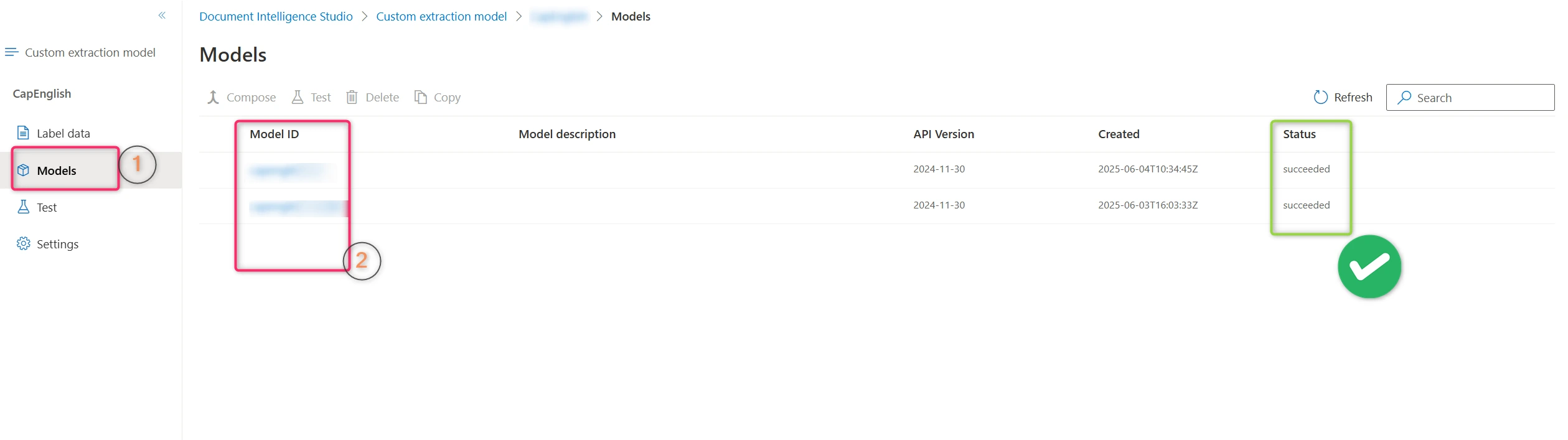This screenshot has height=440, width=1568.
Task: Sort by API Version column header
Action: coord(944,134)
